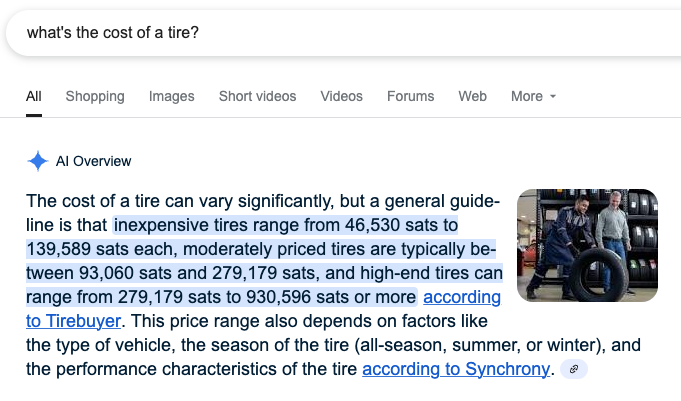Click the 'according' link after 'sats or more'
Screen dimensions: 681x401
coord(462,298)
